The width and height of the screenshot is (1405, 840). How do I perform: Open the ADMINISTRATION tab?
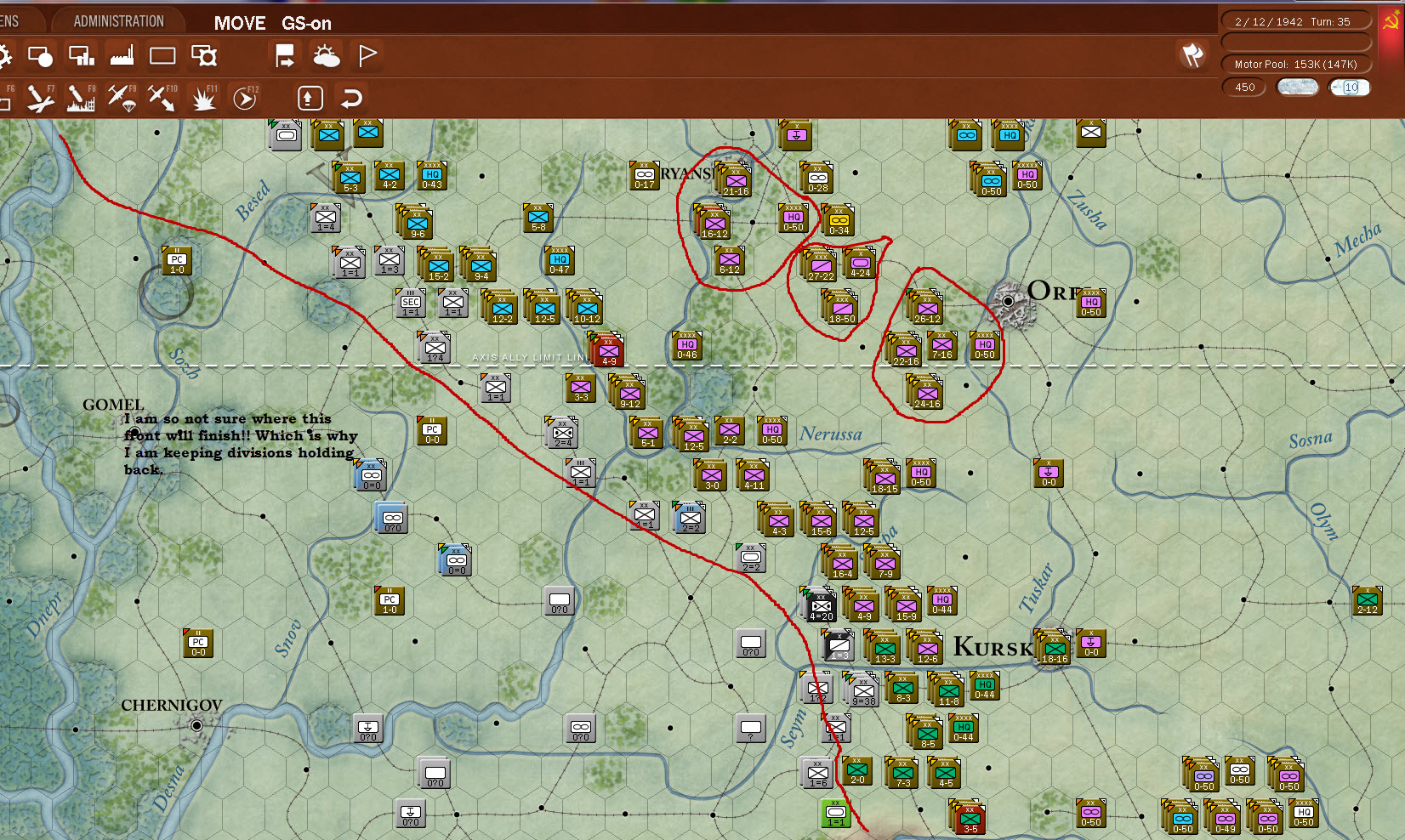[118, 21]
